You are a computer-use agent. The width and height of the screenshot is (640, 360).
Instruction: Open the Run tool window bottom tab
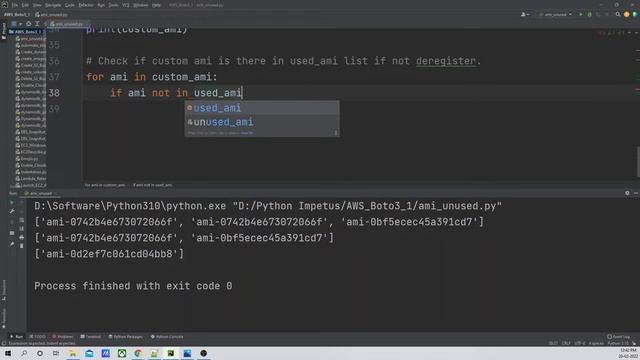[17, 337]
